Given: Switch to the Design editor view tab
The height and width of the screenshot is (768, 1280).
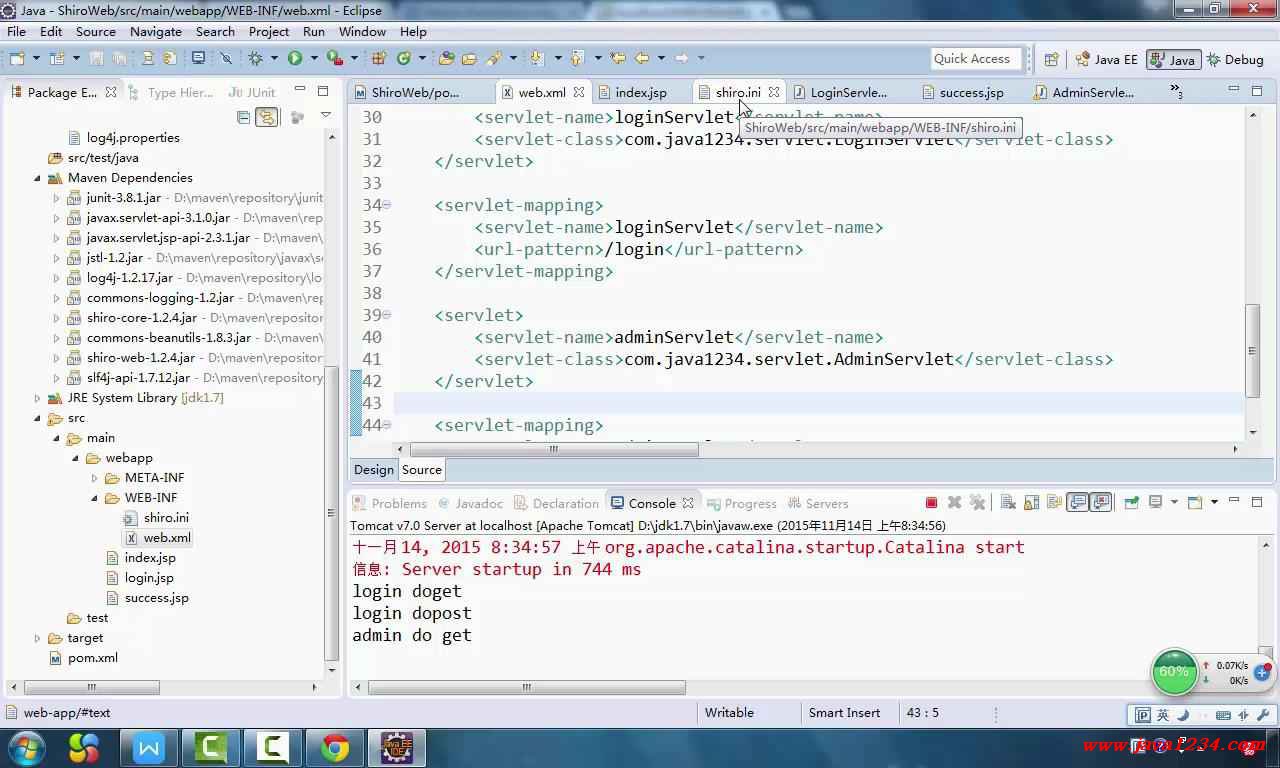Looking at the screenshot, I should coord(373,469).
